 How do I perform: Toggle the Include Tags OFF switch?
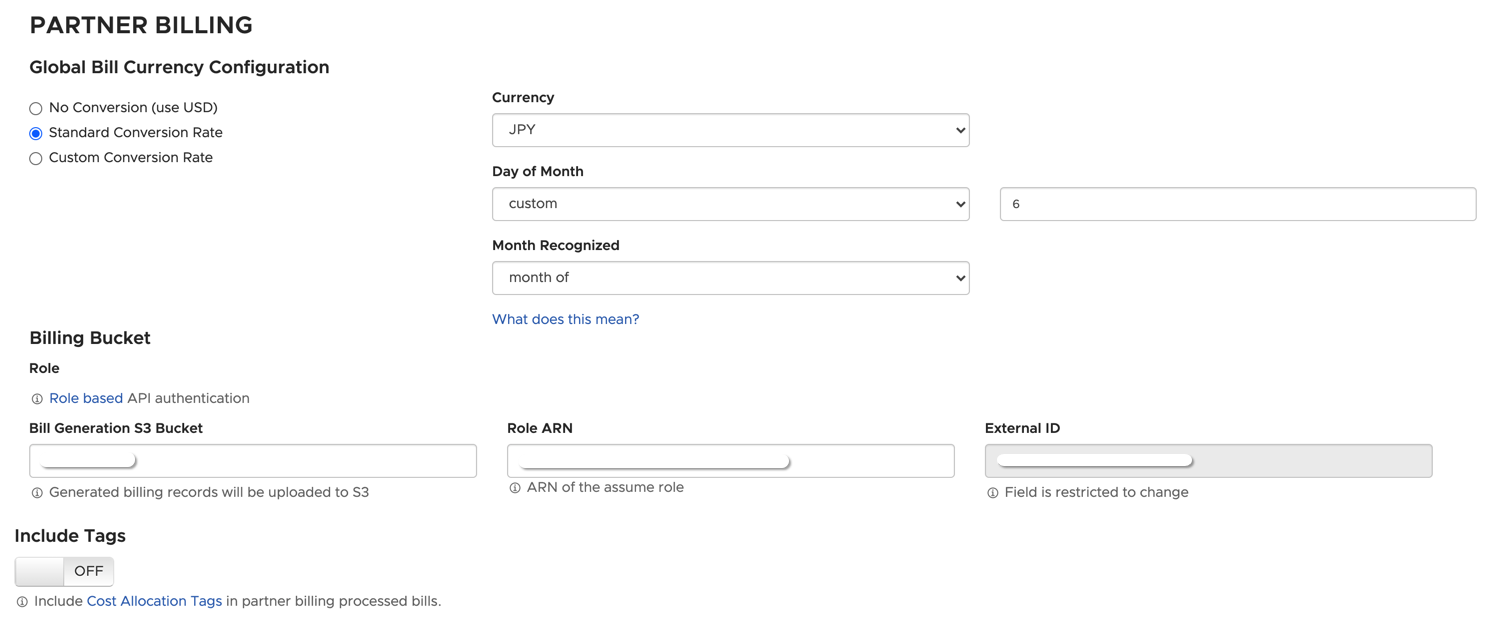point(64,571)
